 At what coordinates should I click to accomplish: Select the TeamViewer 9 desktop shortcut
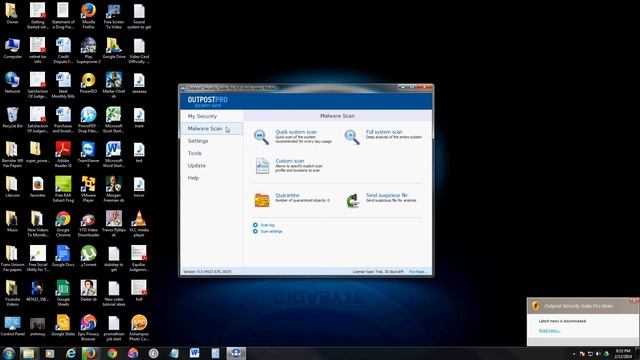[x=88, y=154]
